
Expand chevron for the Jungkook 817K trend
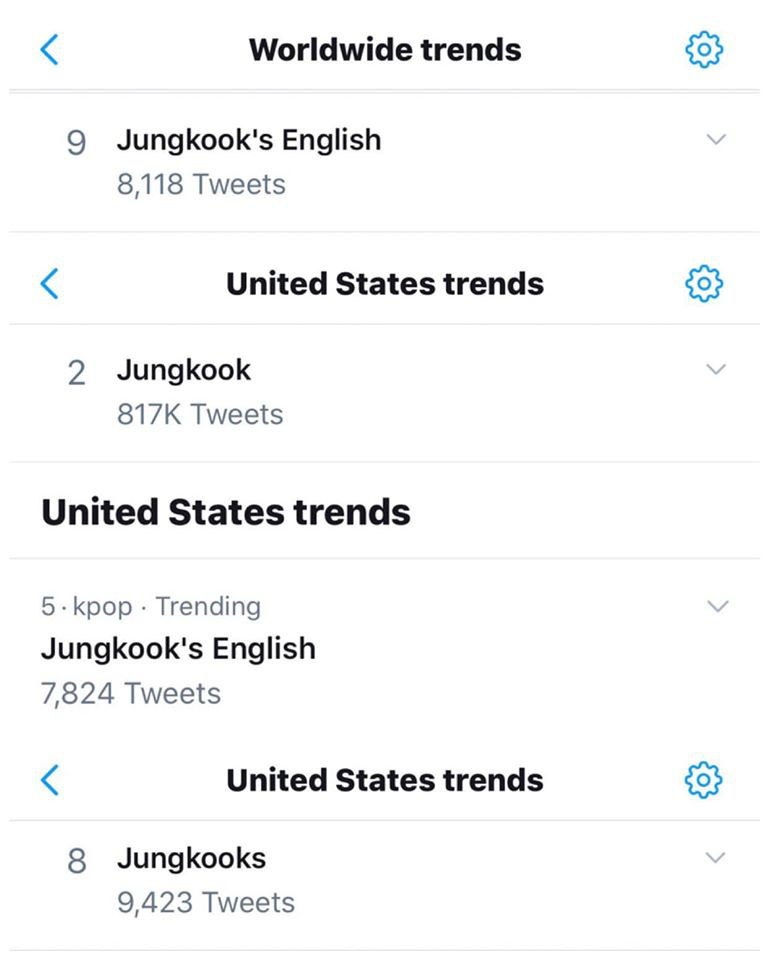tap(716, 370)
